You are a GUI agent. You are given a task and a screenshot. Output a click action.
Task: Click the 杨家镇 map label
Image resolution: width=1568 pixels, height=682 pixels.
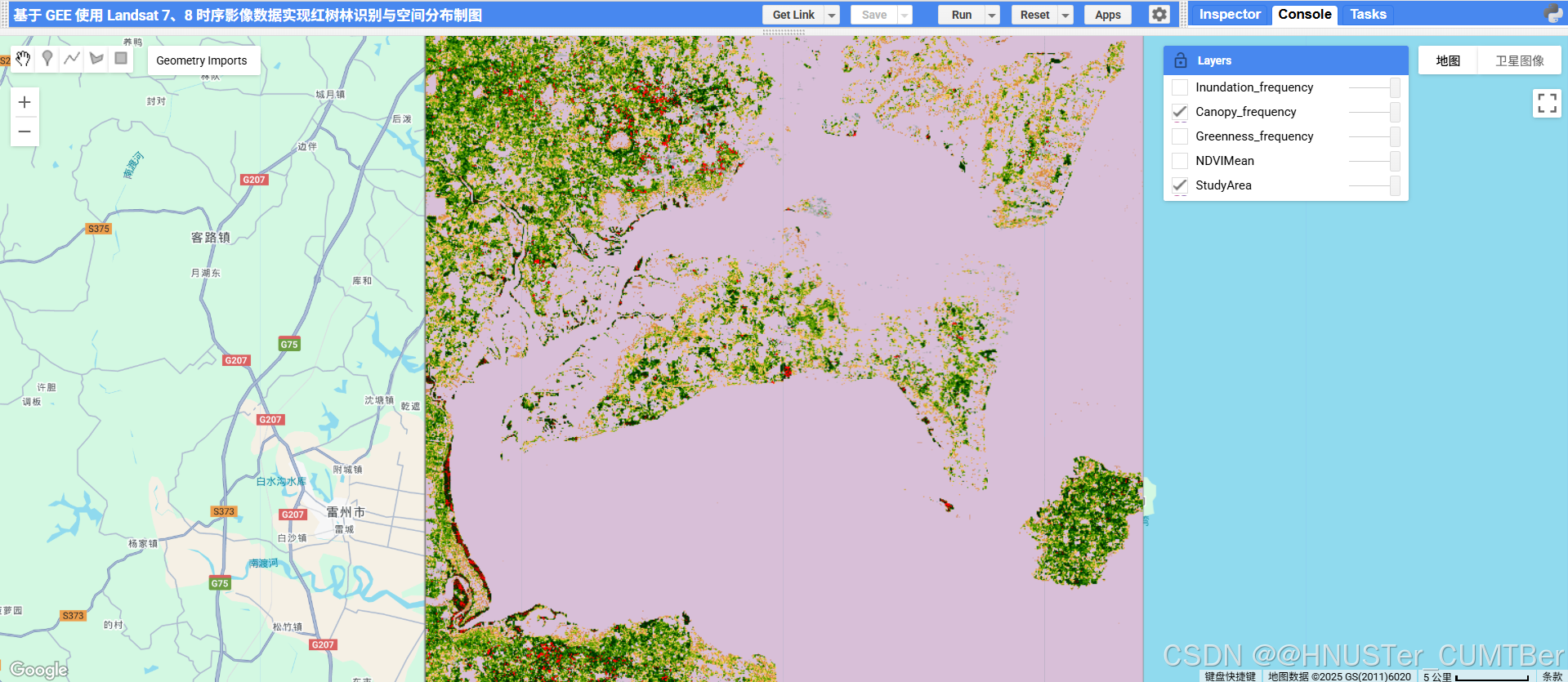coord(143,543)
